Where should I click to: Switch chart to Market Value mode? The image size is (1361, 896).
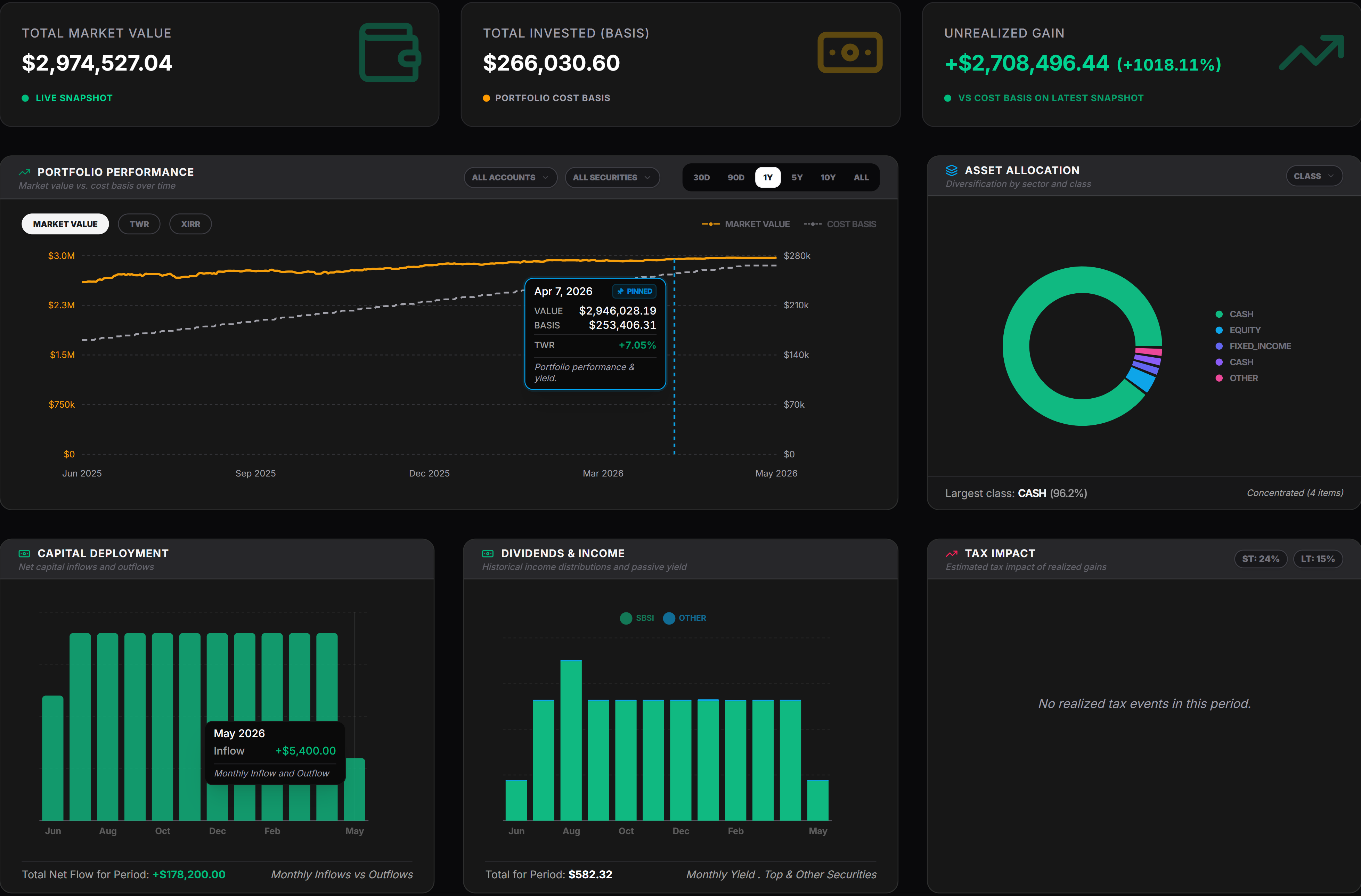click(x=65, y=224)
